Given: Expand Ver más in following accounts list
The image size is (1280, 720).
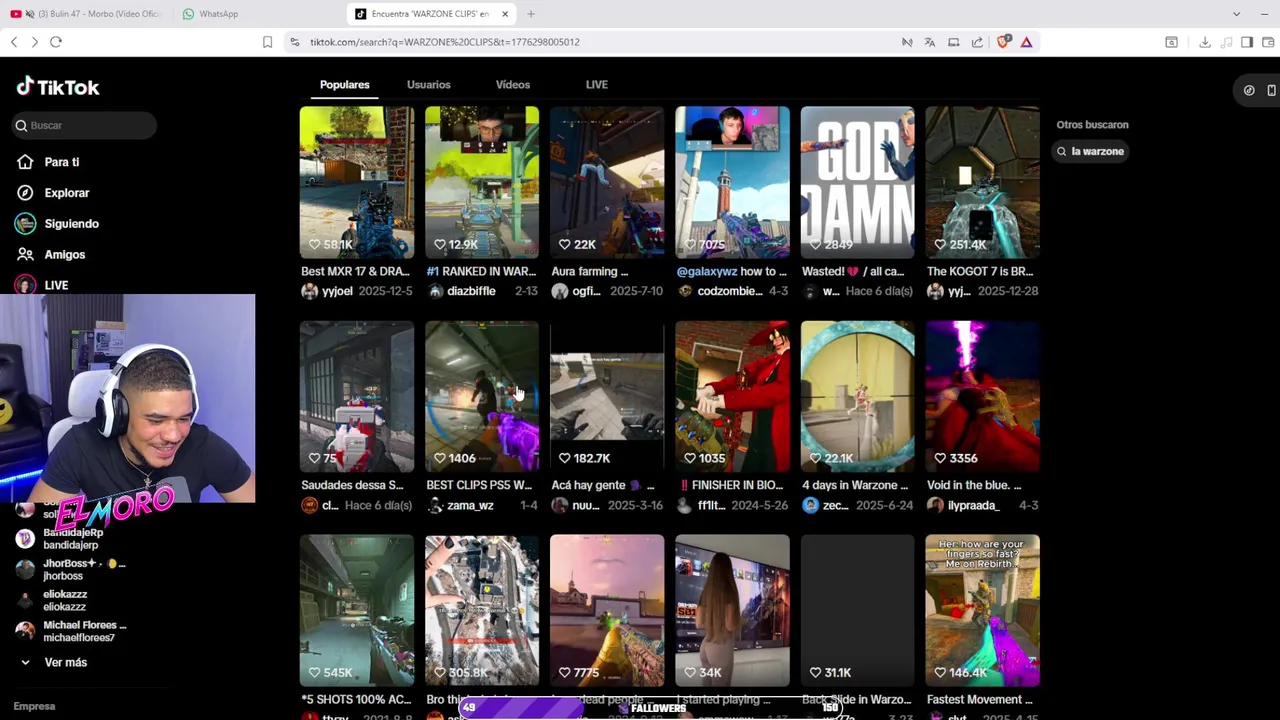Looking at the screenshot, I should click(53, 662).
